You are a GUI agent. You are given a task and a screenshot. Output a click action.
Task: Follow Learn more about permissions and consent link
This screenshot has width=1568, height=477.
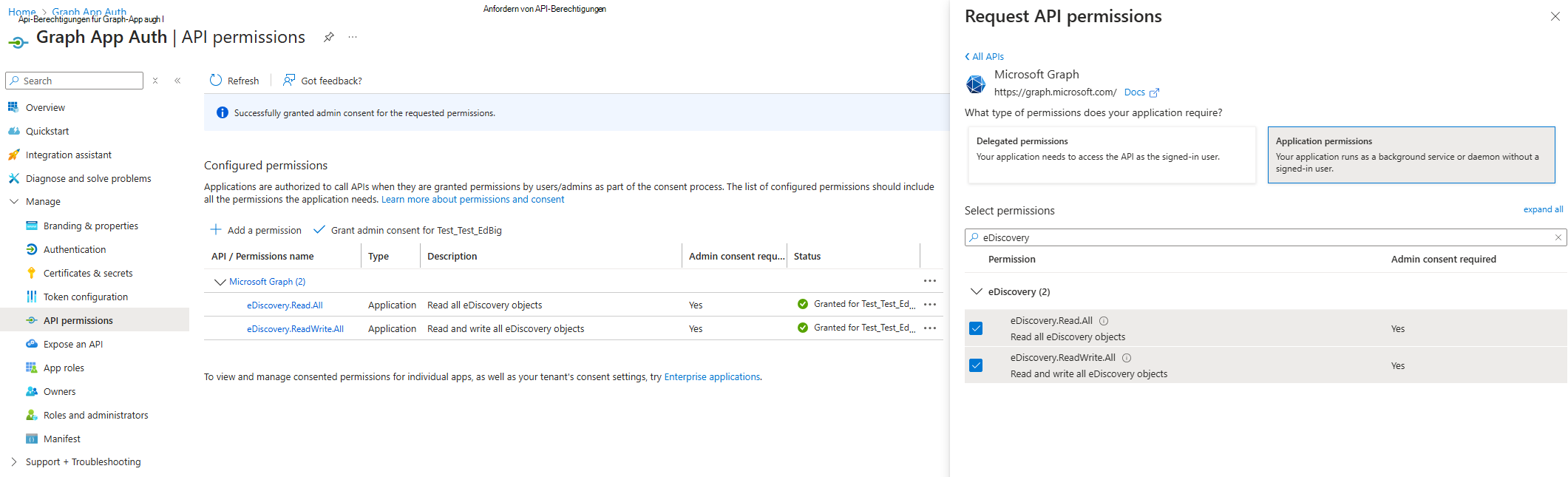tap(472, 199)
